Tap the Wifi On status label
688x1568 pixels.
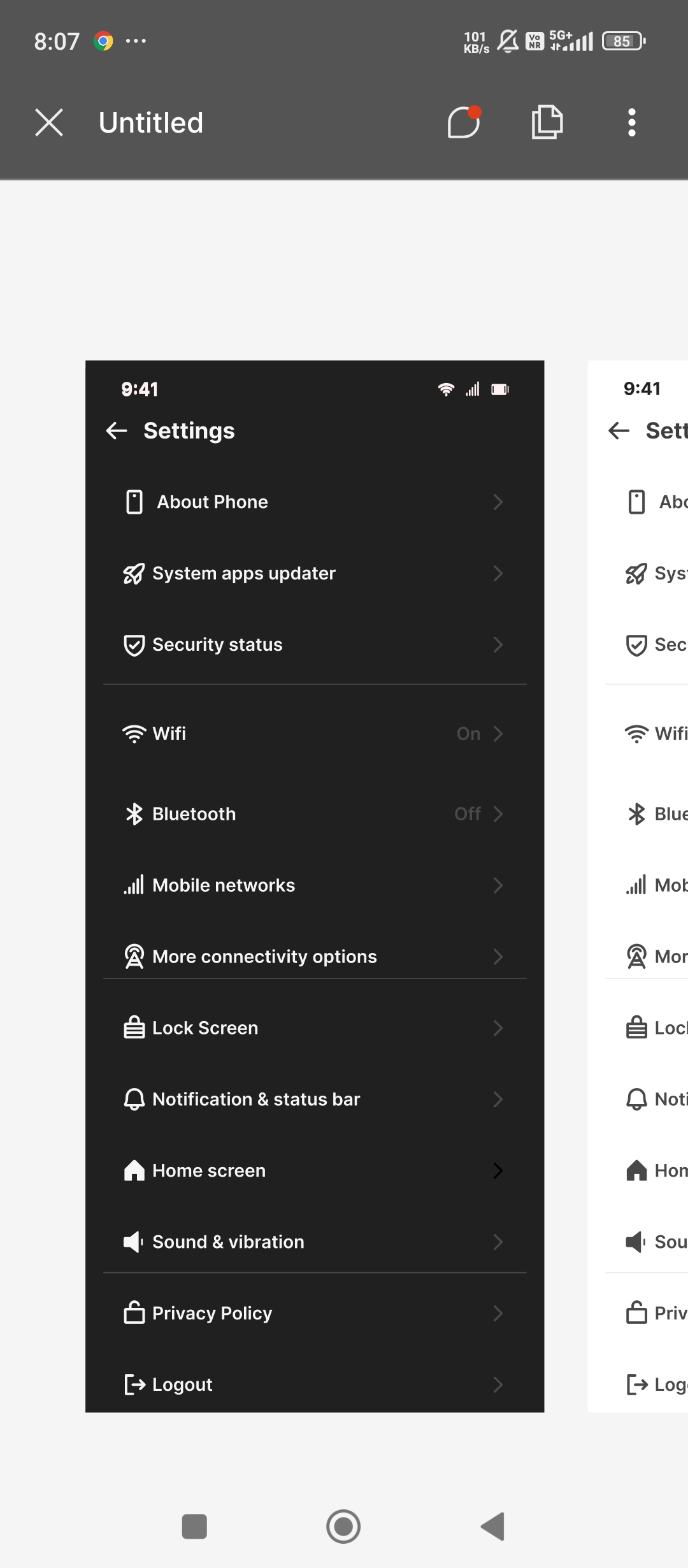[x=468, y=734]
